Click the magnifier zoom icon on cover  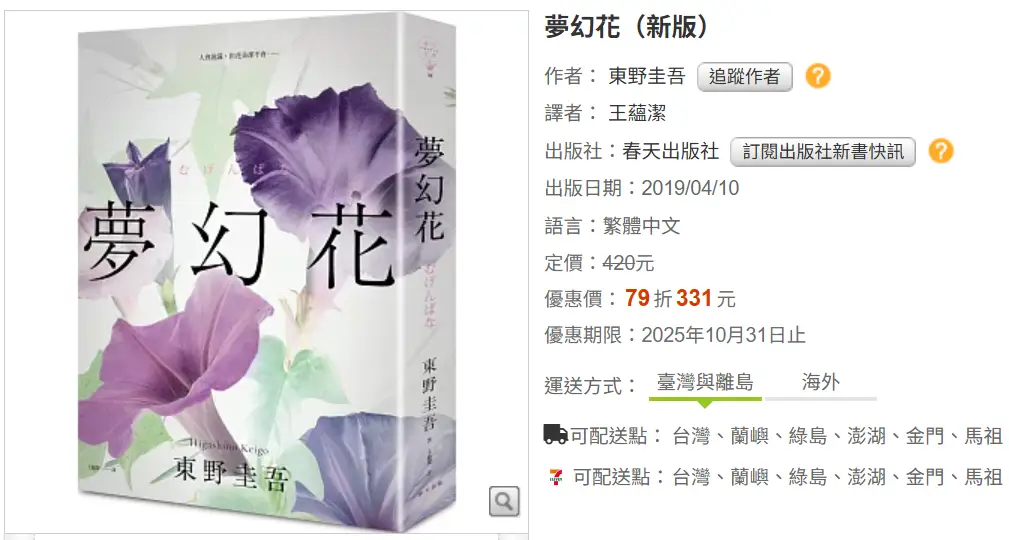(x=504, y=501)
